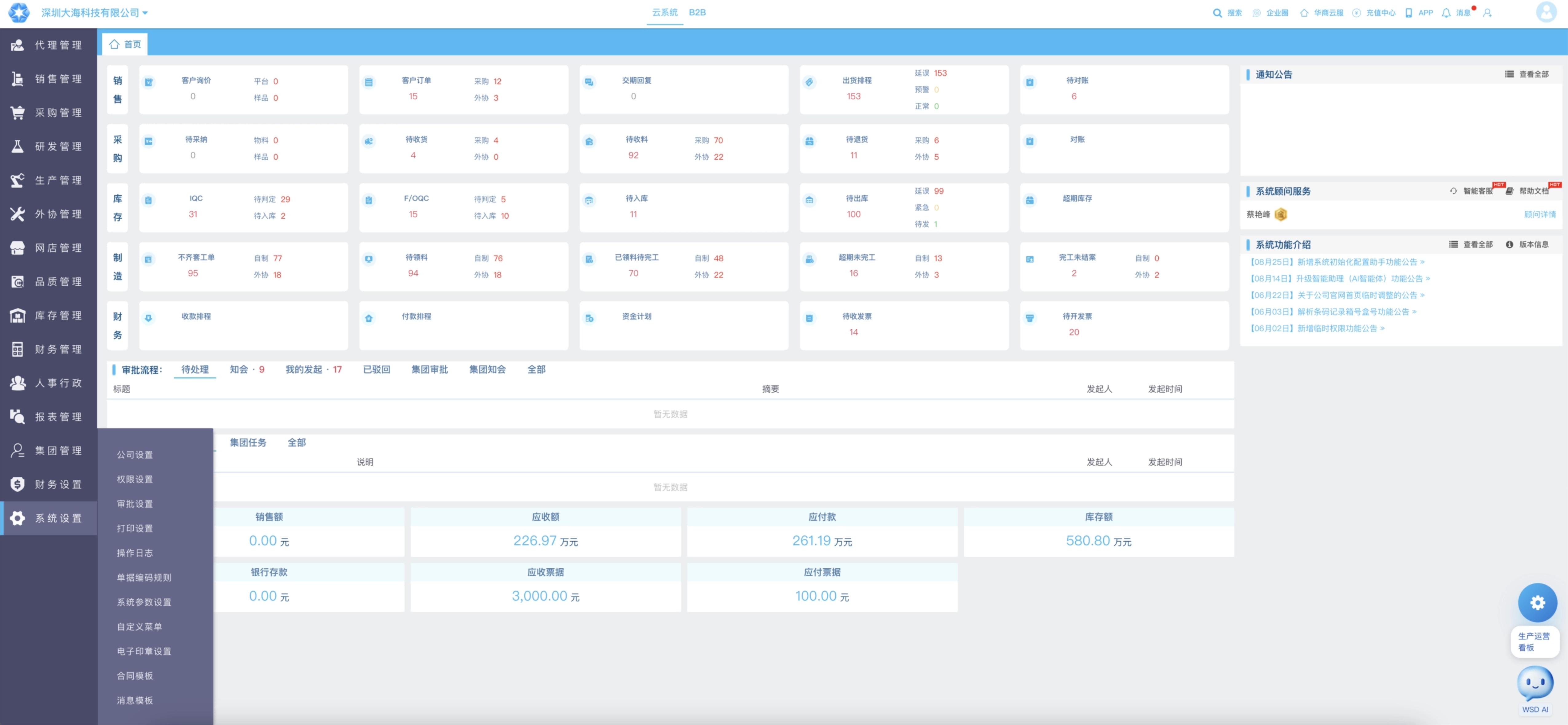Open 单据编码规则 submenu item

(x=144, y=577)
